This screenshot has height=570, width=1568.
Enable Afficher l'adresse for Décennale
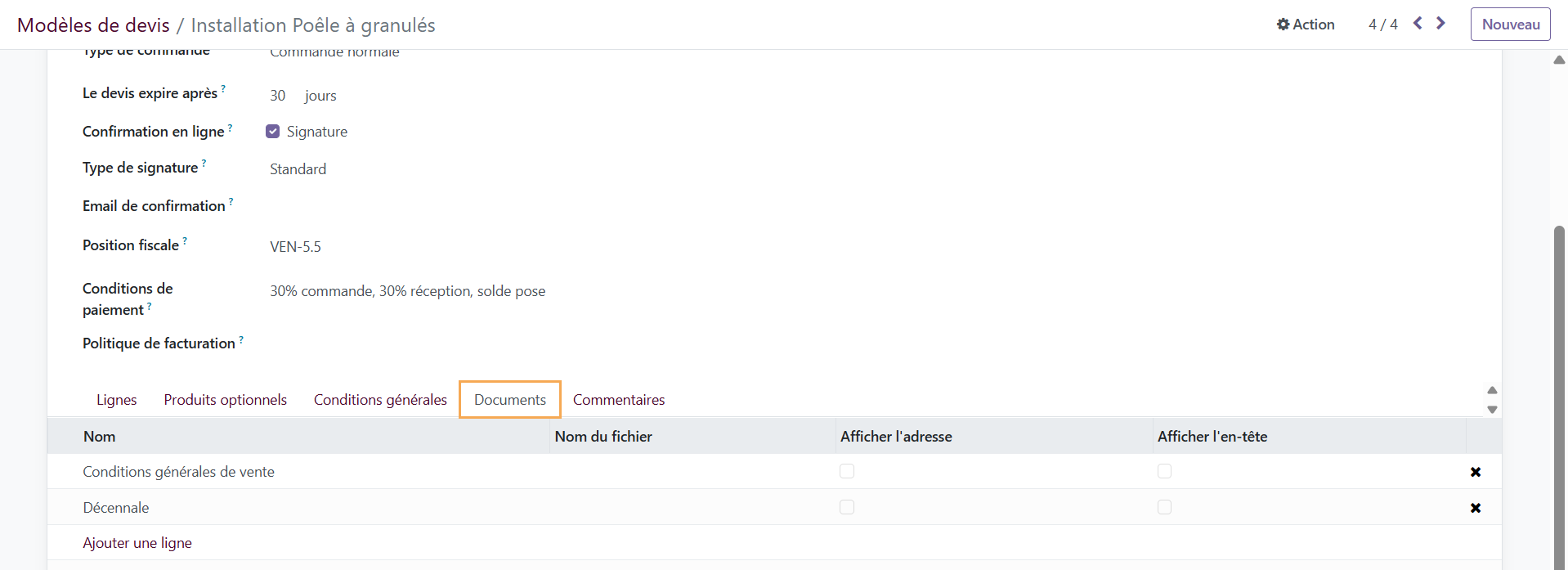pyautogui.click(x=847, y=507)
